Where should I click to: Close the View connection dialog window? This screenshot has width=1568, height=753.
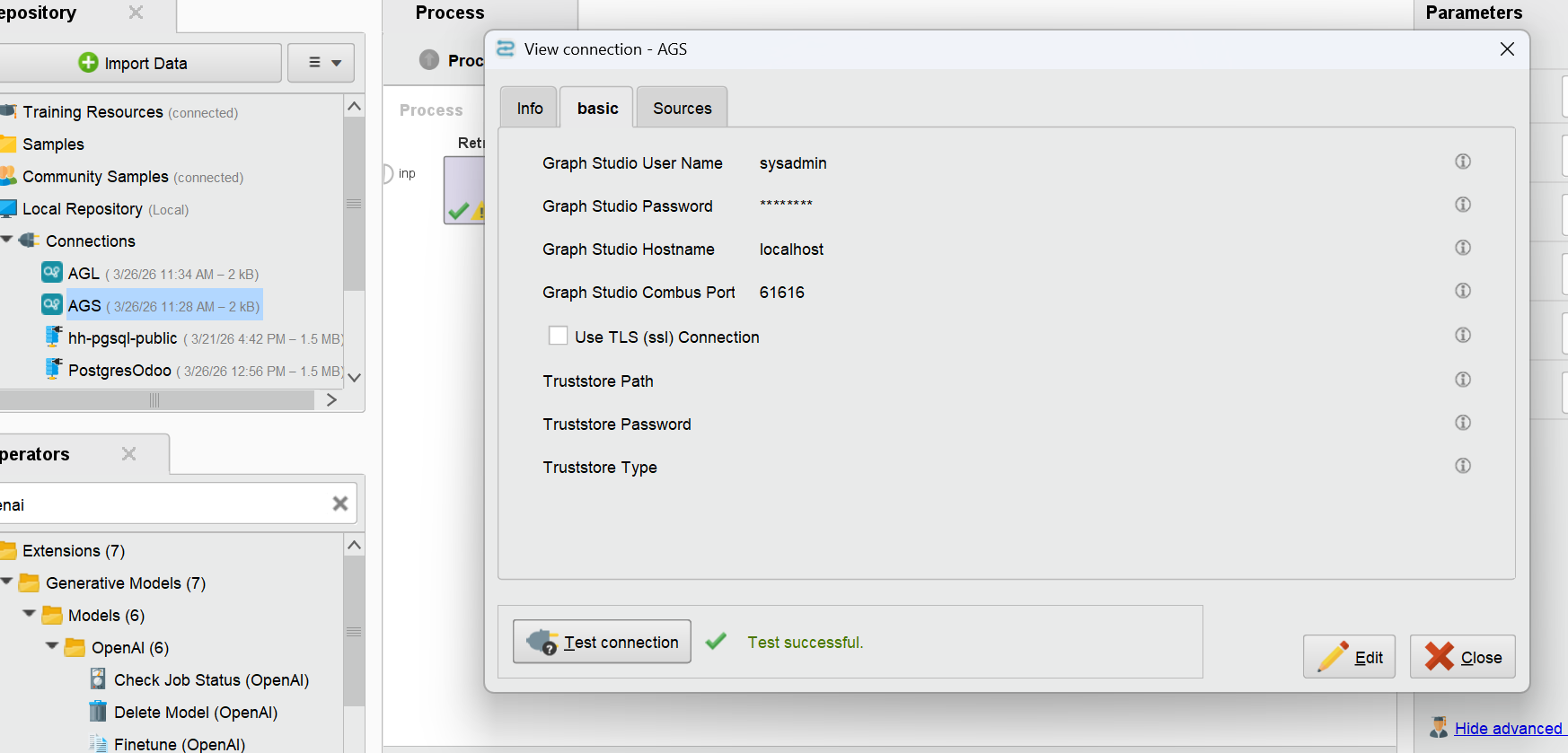pos(1507,49)
